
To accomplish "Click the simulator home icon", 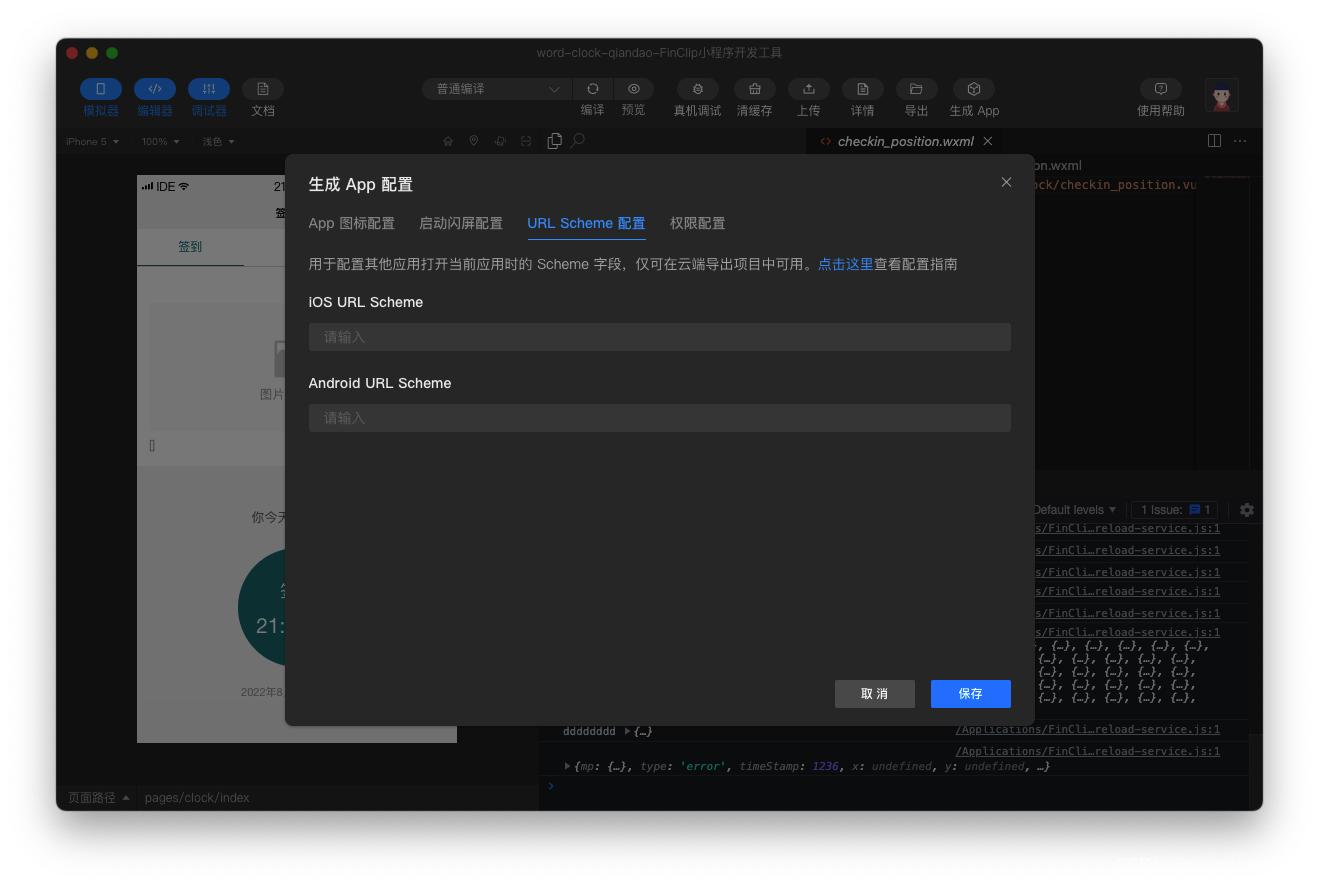I will [x=448, y=141].
